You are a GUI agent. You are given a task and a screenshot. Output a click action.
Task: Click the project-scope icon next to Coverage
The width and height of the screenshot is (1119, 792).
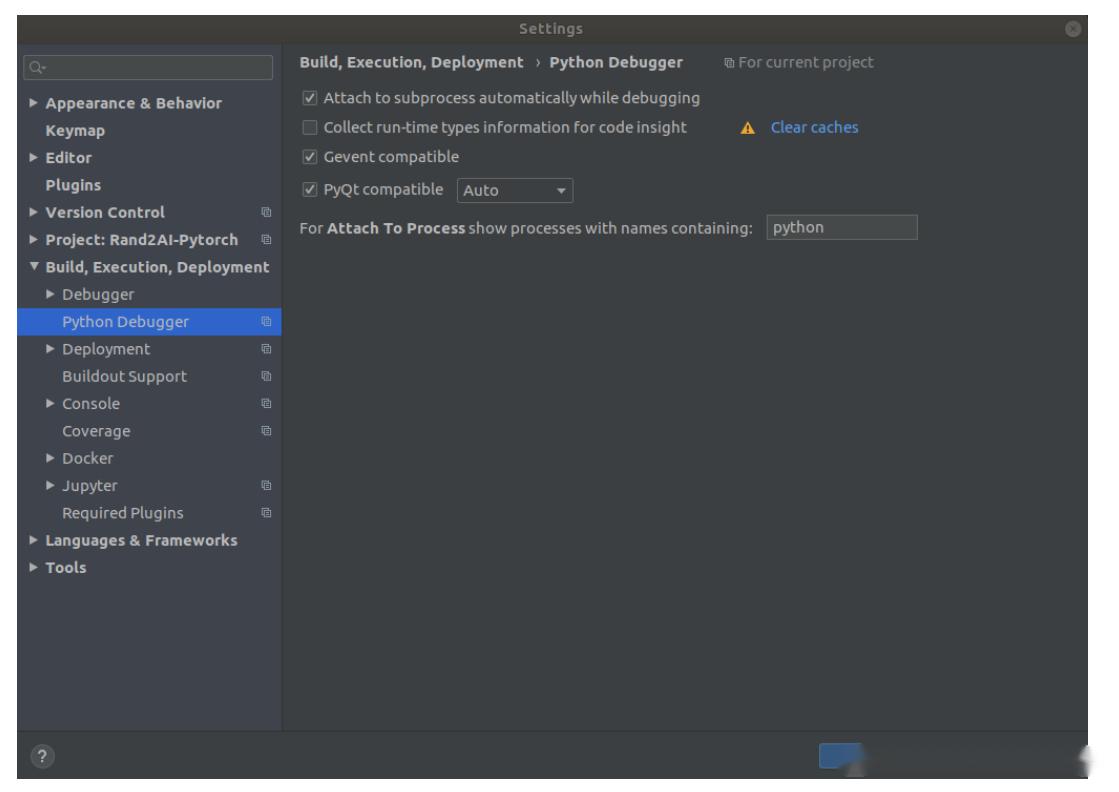266,431
